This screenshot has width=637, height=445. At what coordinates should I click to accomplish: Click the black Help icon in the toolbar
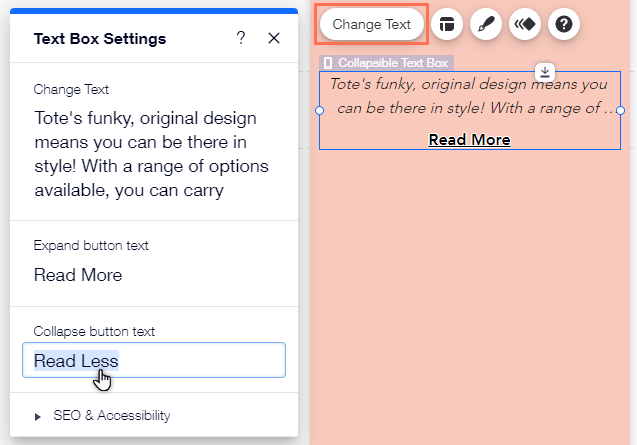[x=564, y=24]
